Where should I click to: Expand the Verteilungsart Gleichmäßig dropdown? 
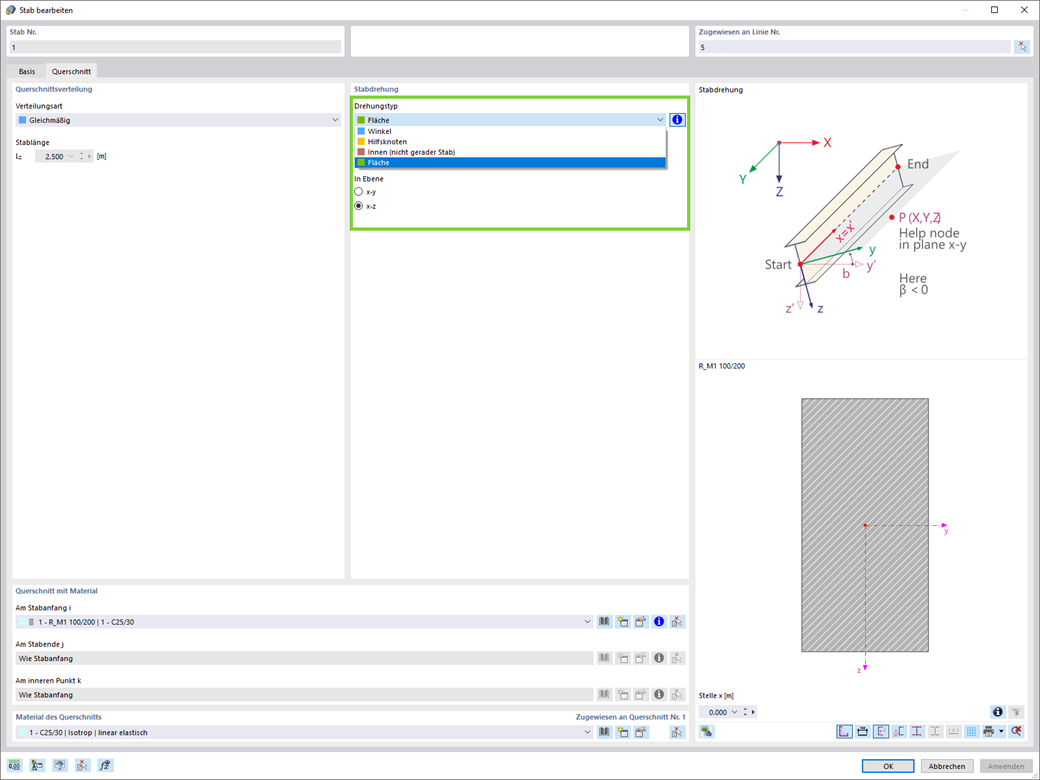tap(335, 120)
